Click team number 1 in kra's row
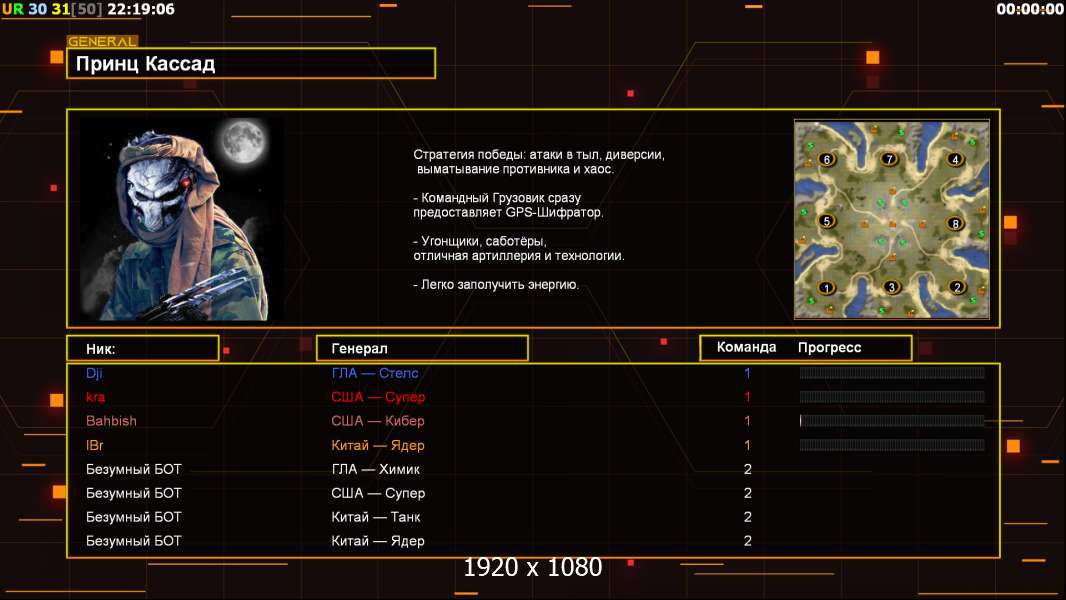Viewport: 1066px width, 600px height. point(747,397)
